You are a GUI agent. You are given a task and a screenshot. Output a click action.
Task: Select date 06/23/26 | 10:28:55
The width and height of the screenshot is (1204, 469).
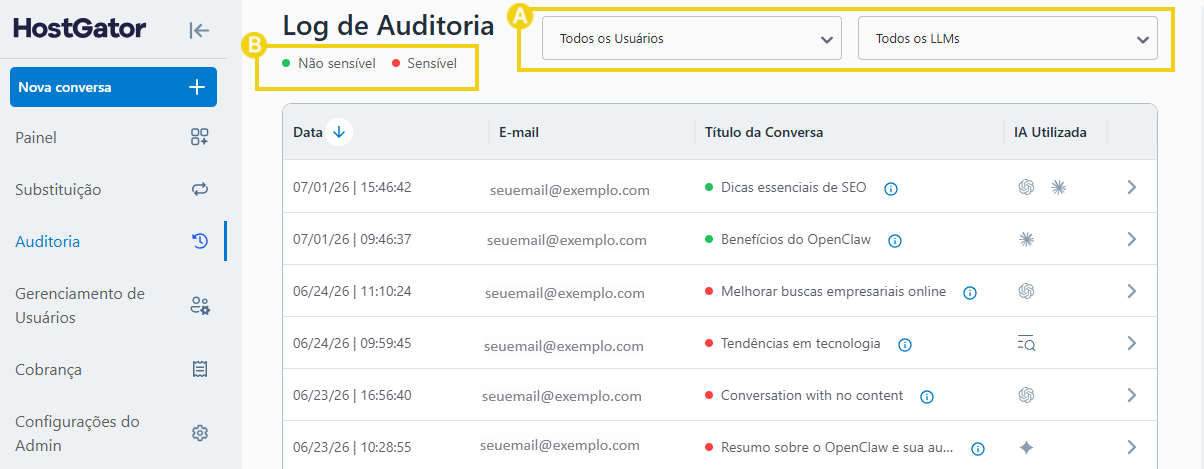pos(352,447)
